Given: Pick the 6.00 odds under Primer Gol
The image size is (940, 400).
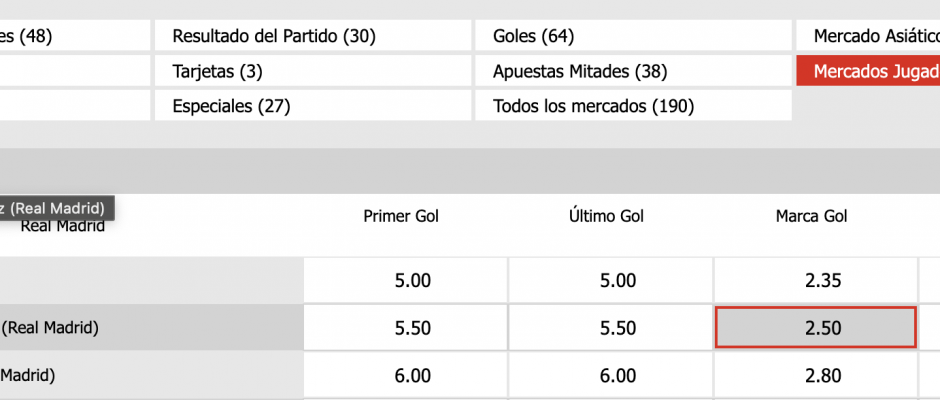Looking at the screenshot, I should [406, 375].
